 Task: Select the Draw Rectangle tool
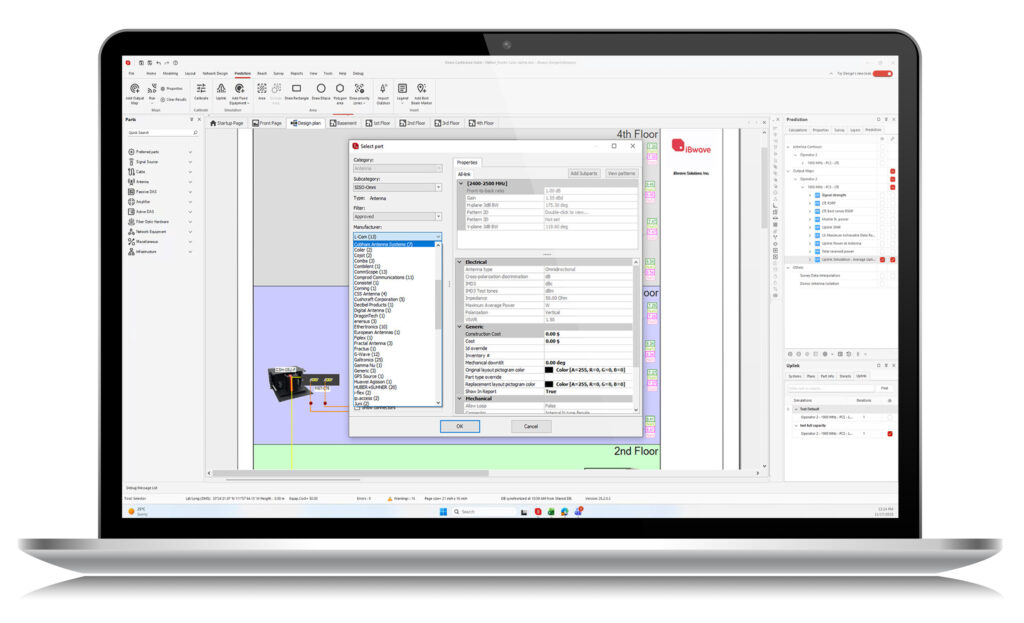point(297,87)
